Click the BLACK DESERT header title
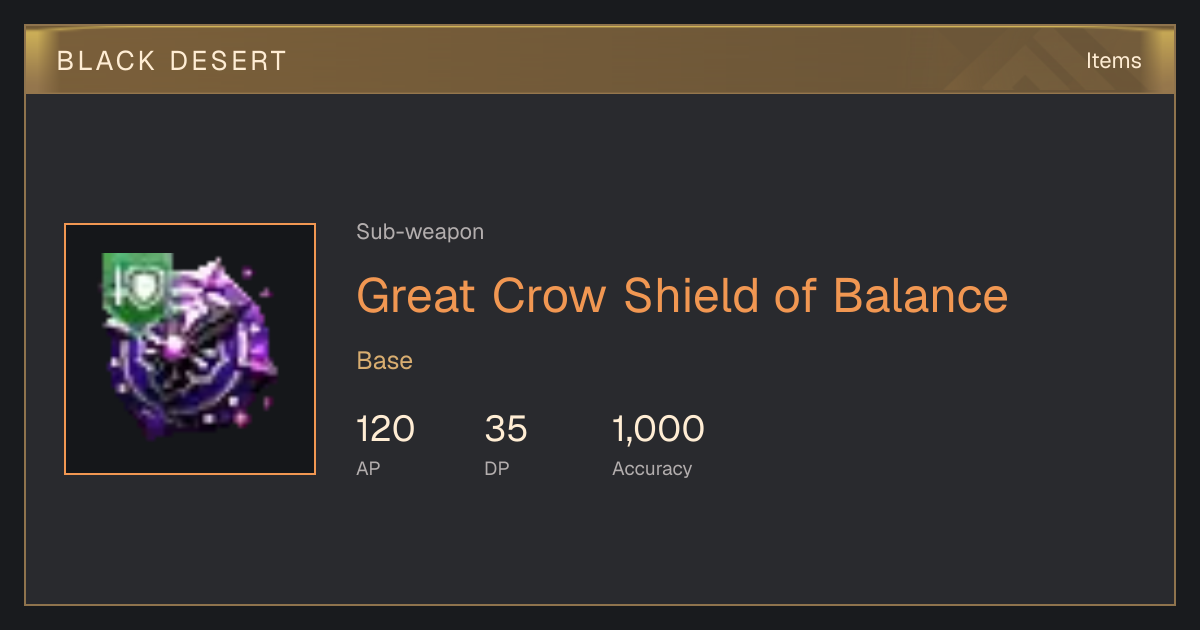The image size is (1200, 630). pyautogui.click(x=172, y=61)
